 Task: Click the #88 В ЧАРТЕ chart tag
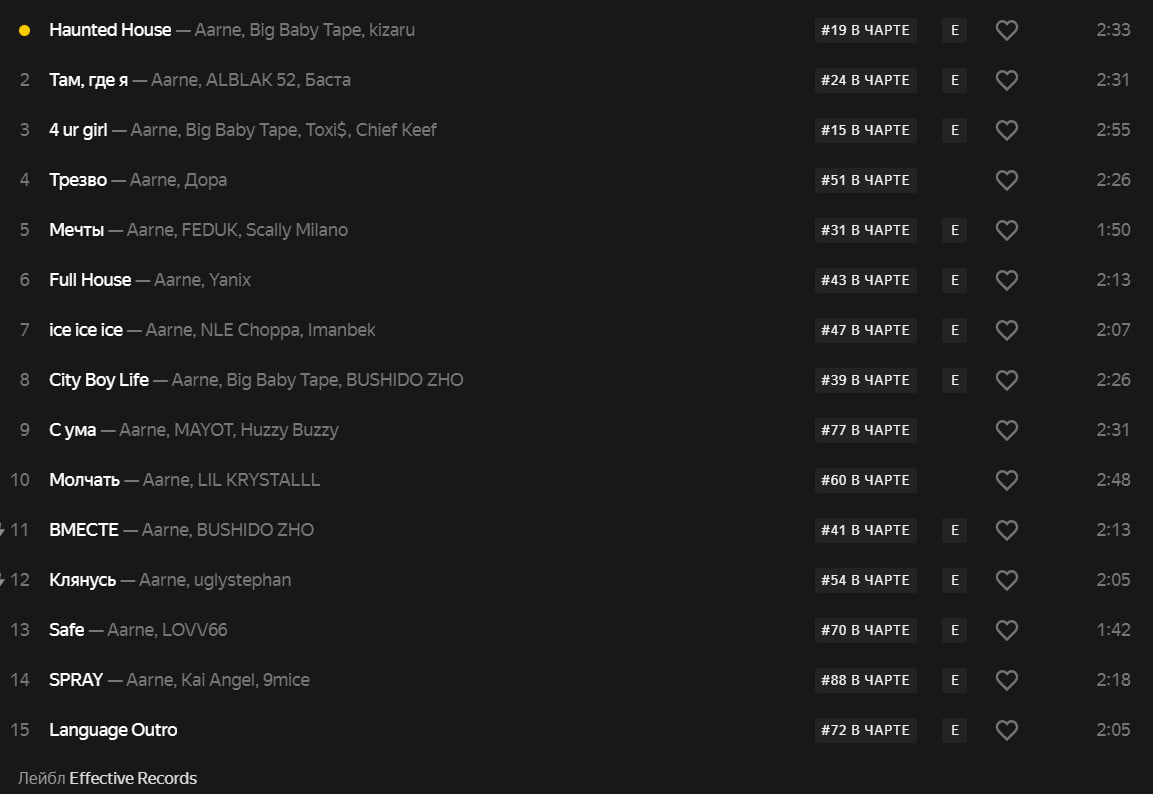coord(865,680)
